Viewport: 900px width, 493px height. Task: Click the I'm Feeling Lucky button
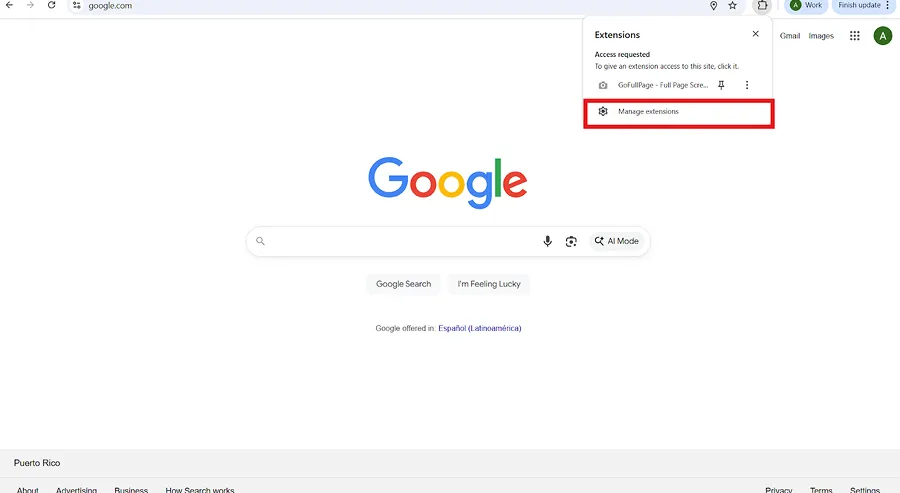click(x=489, y=284)
